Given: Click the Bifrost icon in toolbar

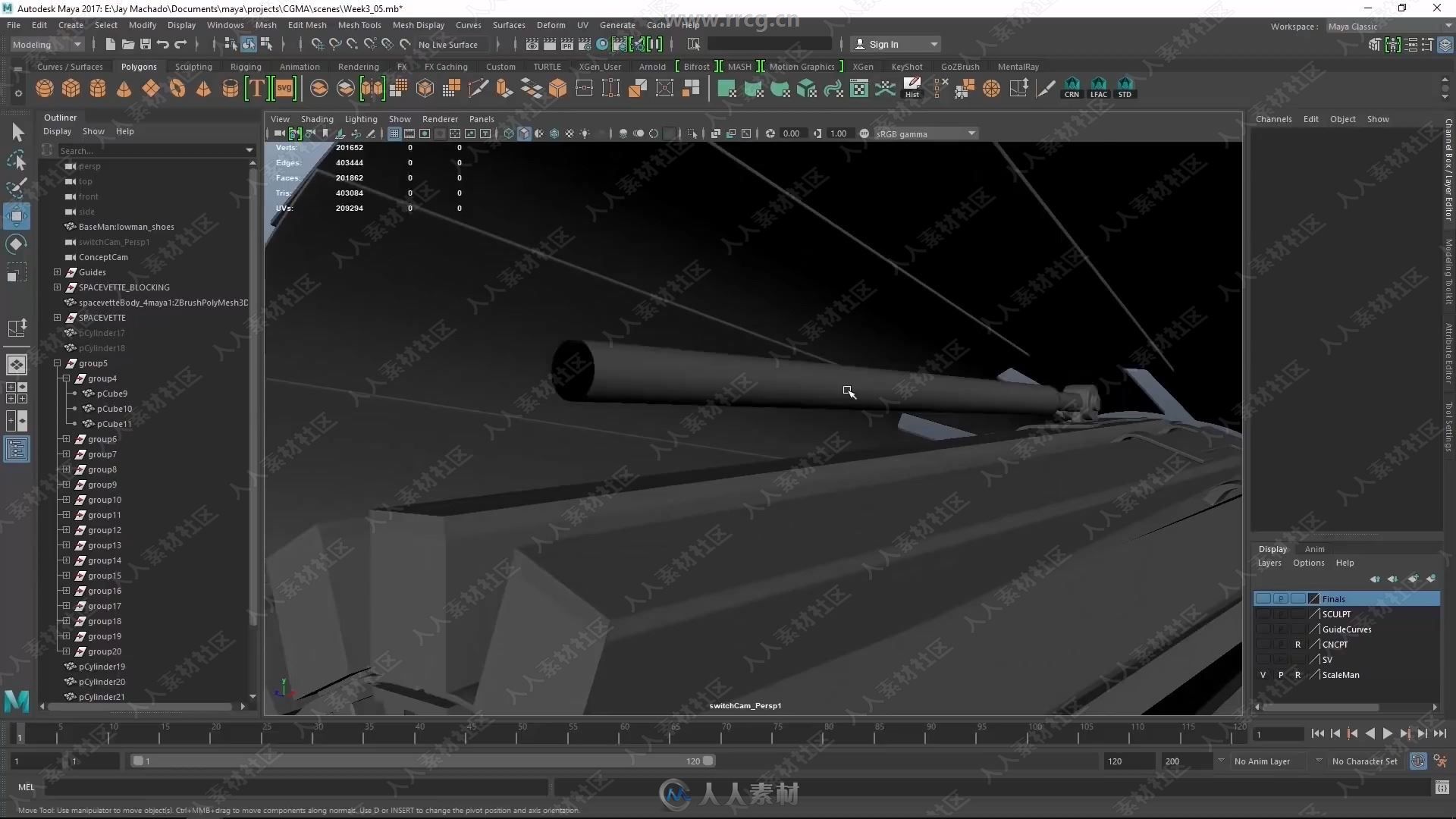Looking at the screenshot, I should point(697,66).
